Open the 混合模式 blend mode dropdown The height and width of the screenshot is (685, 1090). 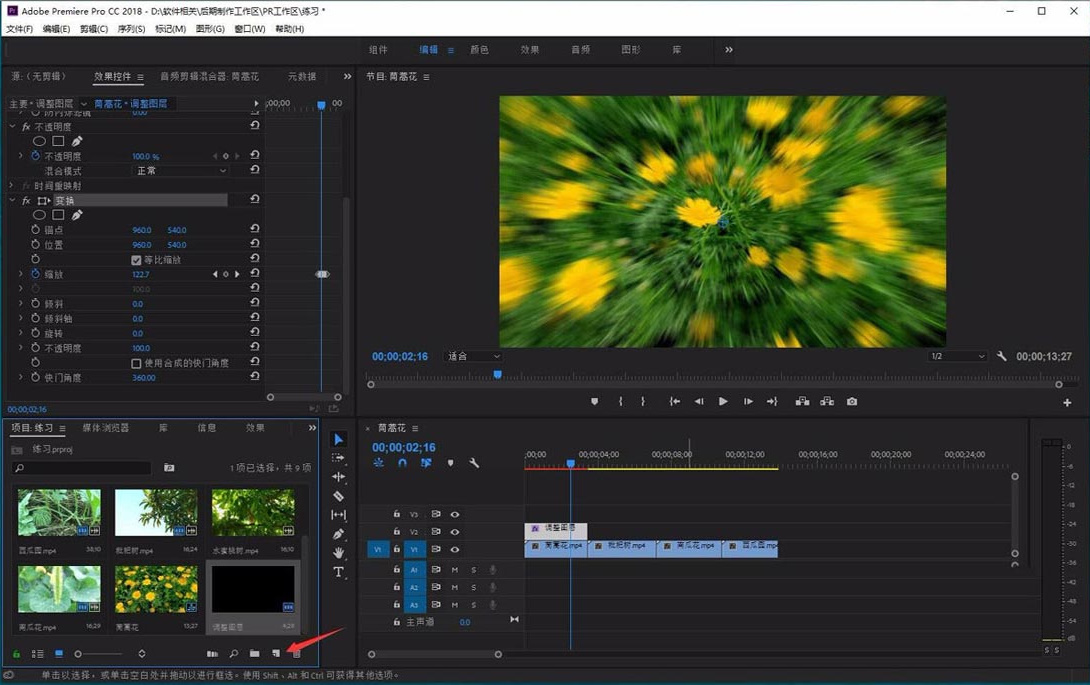(x=181, y=171)
